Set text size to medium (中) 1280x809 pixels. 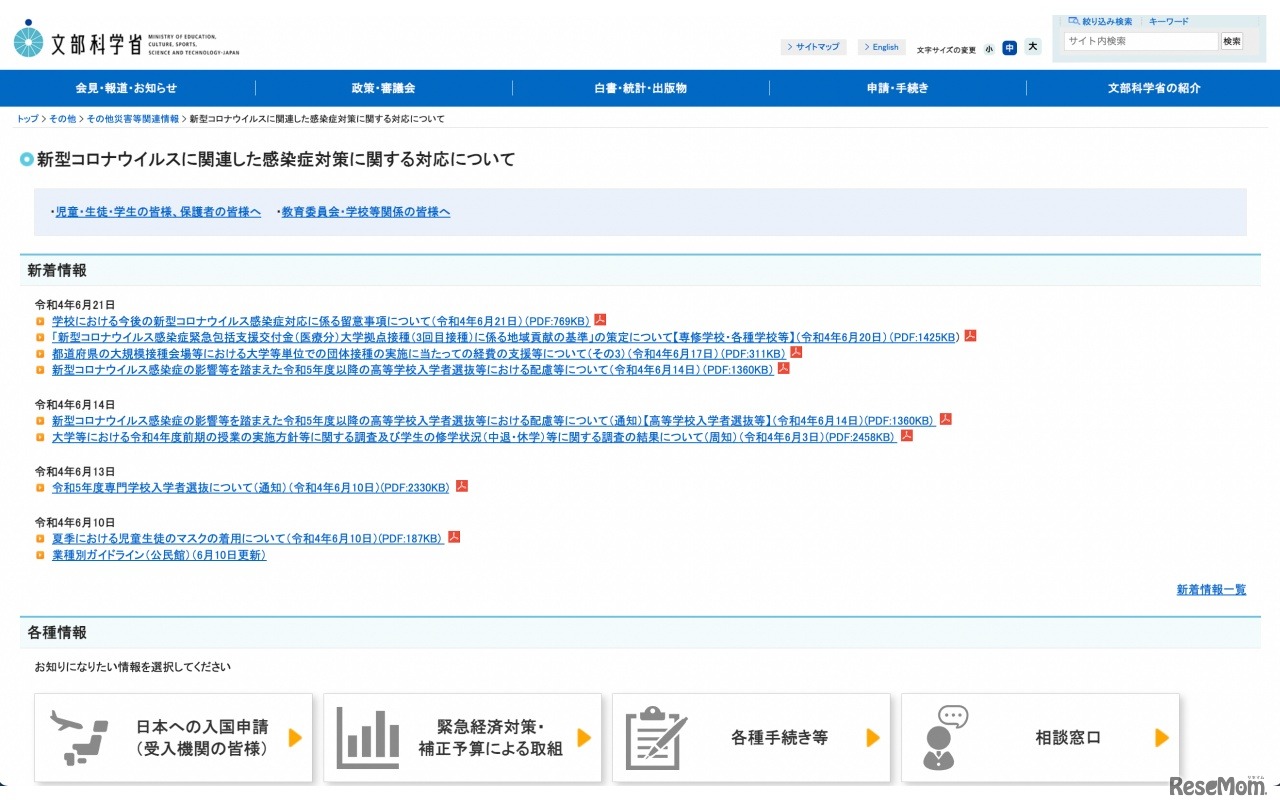[1010, 48]
